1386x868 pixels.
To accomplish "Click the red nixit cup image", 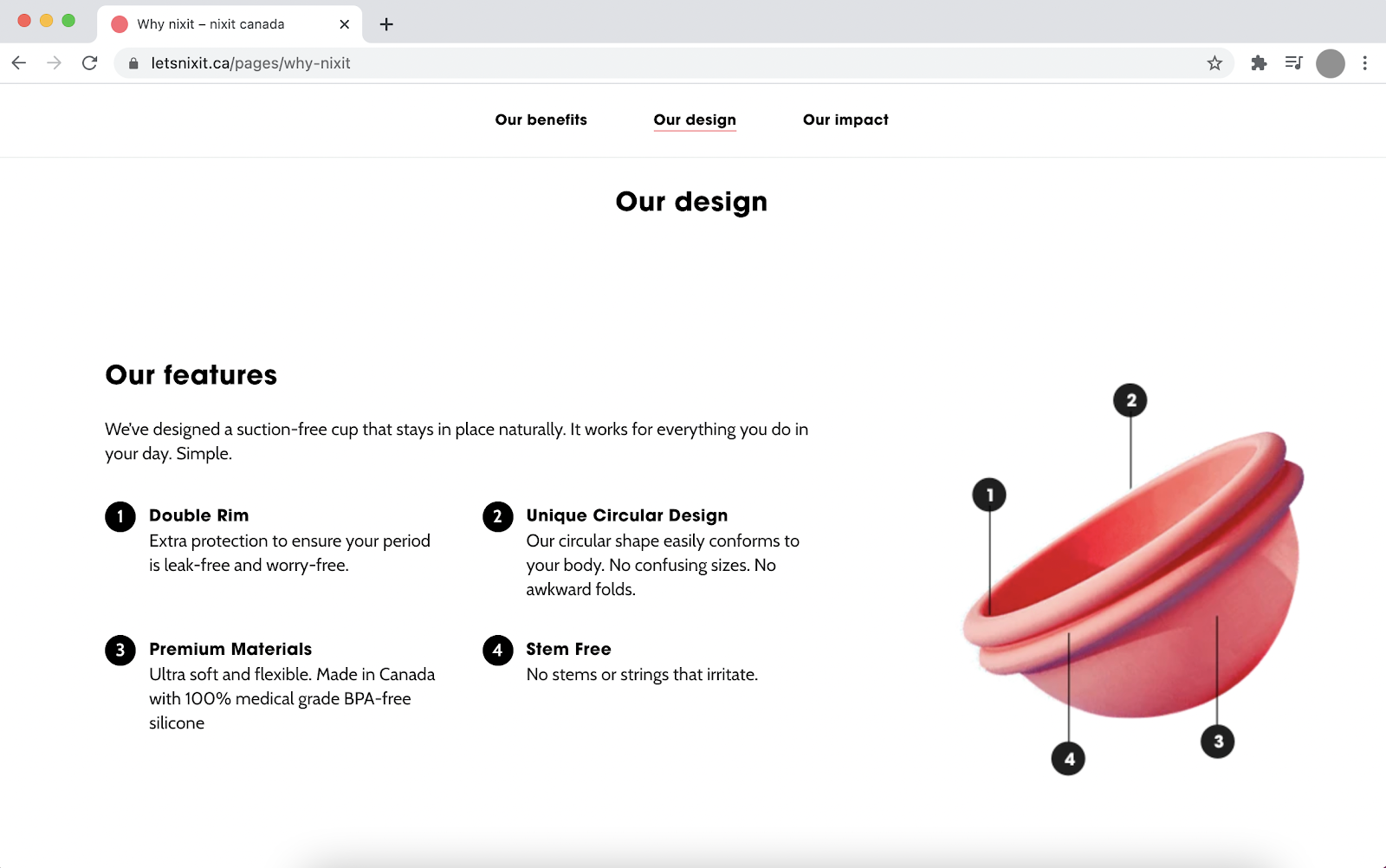I will [x=1135, y=576].
